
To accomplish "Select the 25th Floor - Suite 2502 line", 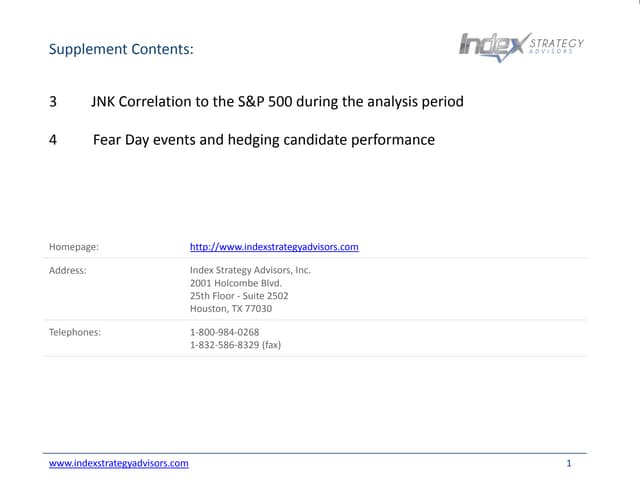I will pyautogui.click(x=239, y=296).
